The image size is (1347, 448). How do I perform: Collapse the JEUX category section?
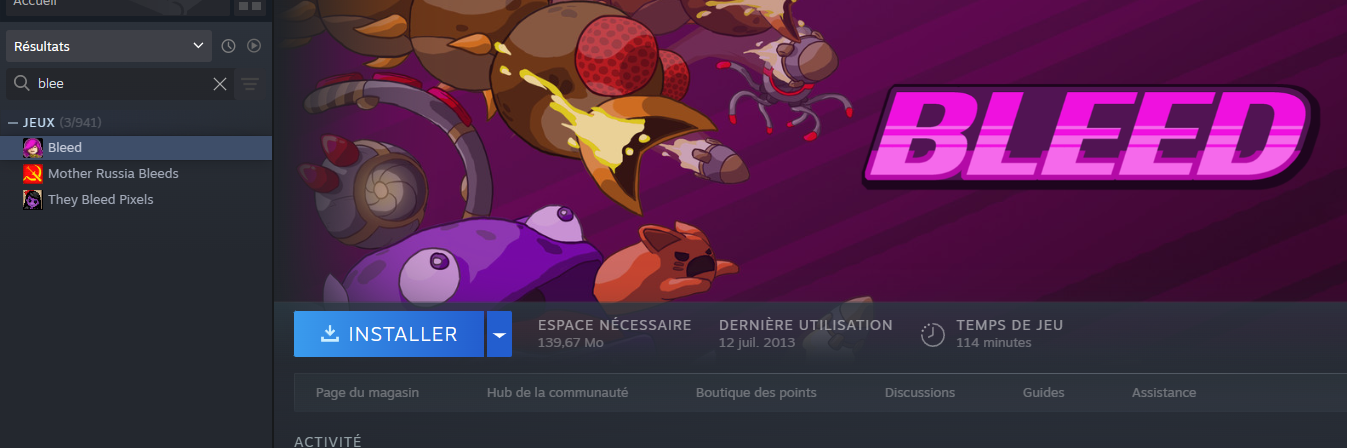12,122
